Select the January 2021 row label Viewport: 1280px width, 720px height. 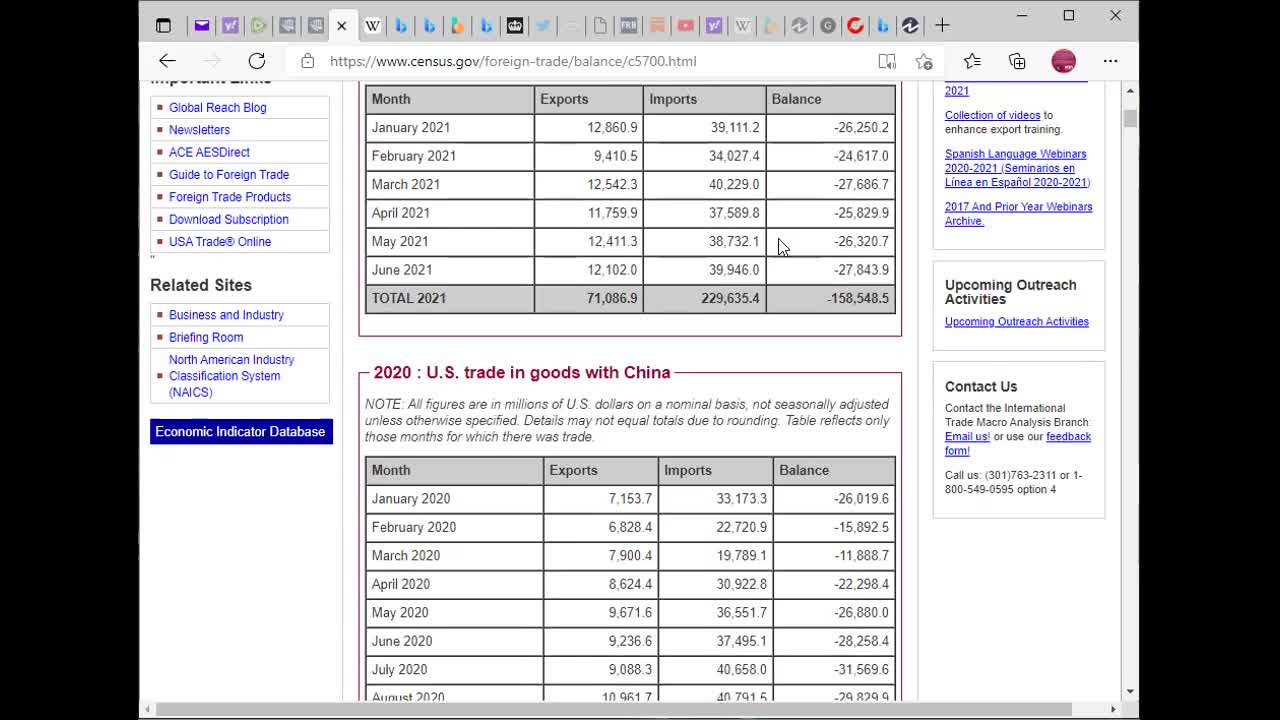click(x=411, y=127)
